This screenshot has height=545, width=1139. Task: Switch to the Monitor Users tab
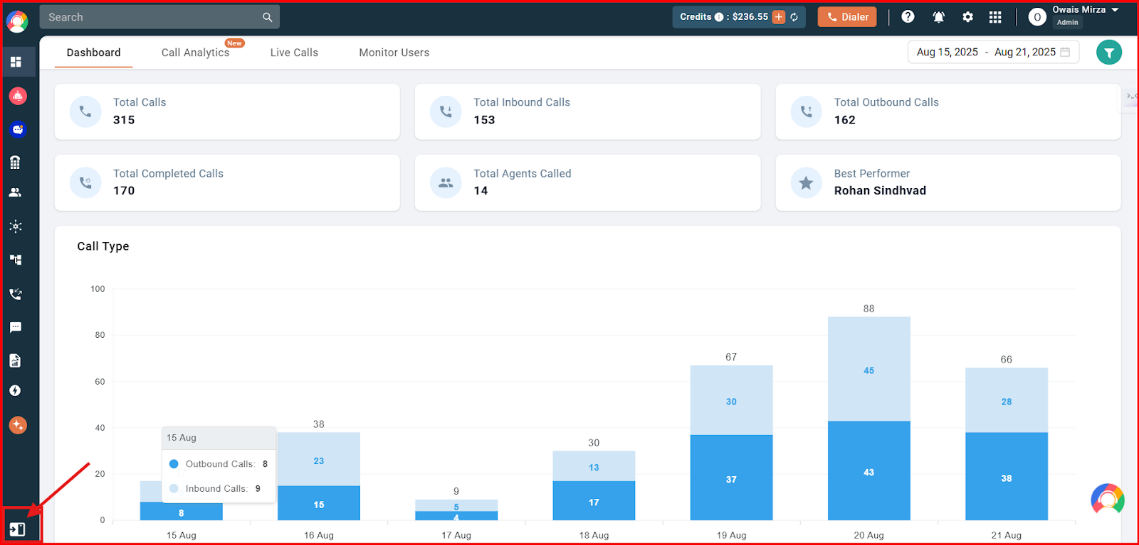click(x=394, y=52)
